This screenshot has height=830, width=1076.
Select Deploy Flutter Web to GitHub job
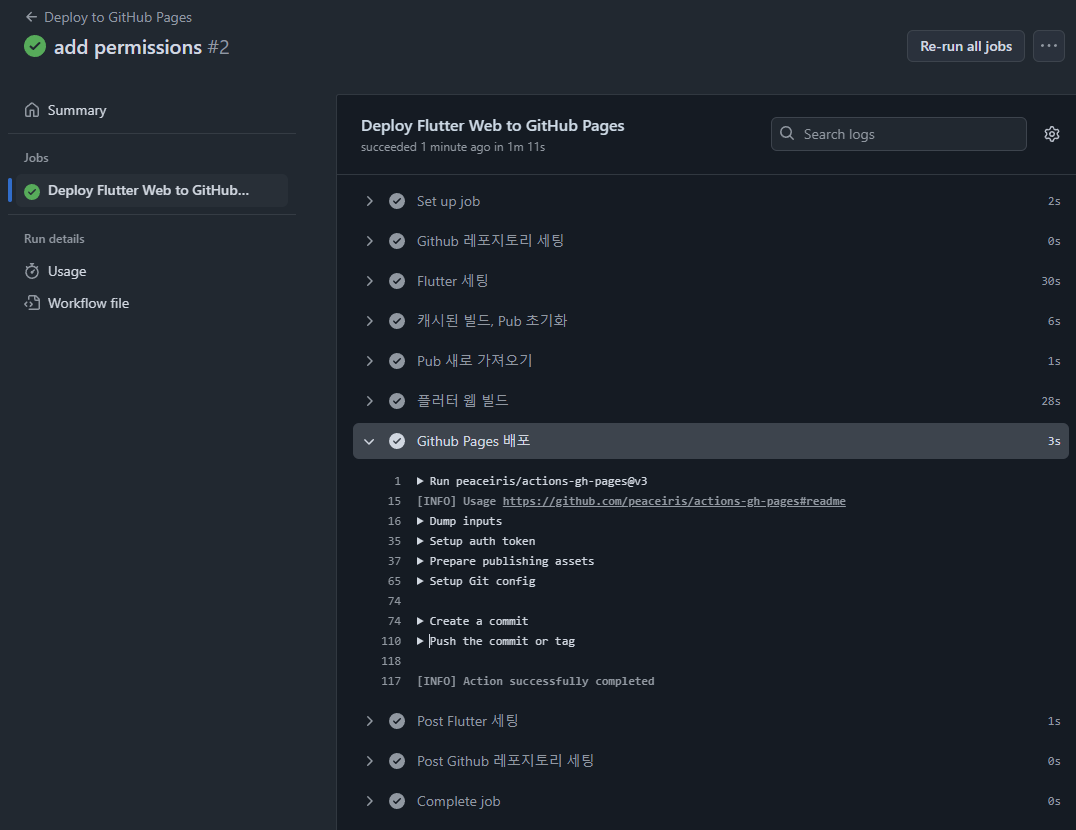point(148,191)
